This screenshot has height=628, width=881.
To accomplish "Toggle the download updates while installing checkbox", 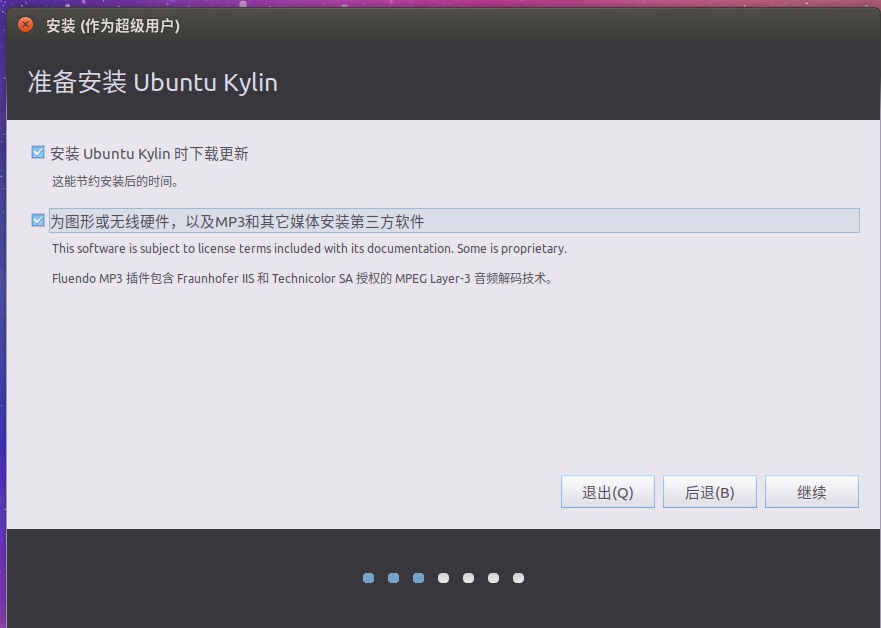I will [x=38, y=153].
